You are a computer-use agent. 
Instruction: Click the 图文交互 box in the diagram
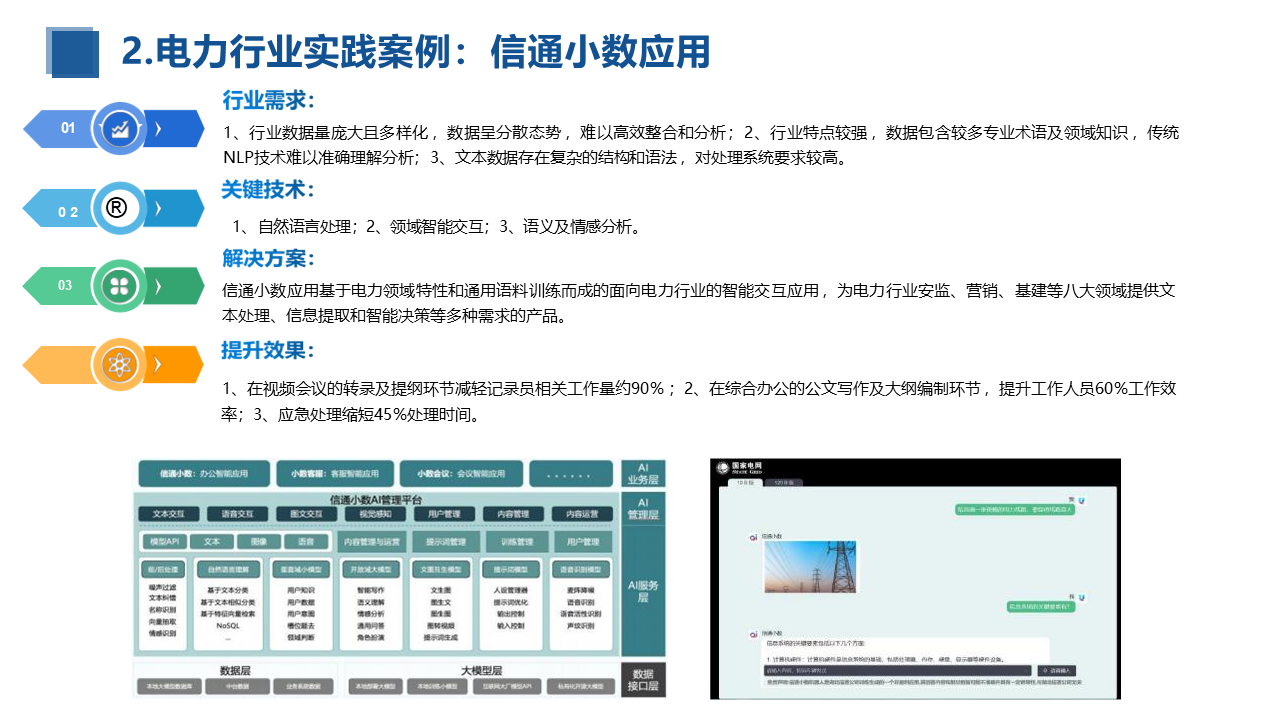305,514
